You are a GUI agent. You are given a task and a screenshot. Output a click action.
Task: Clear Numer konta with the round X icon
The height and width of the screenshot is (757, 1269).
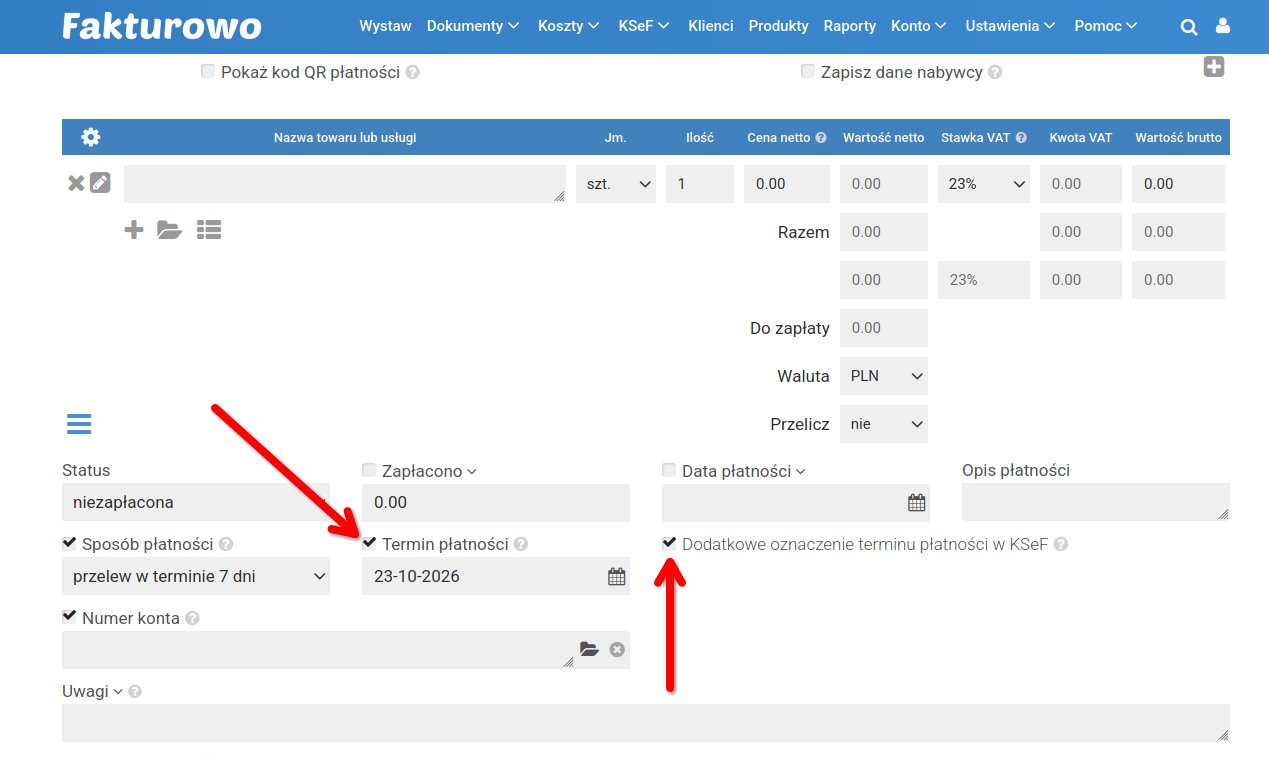[617, 649]
